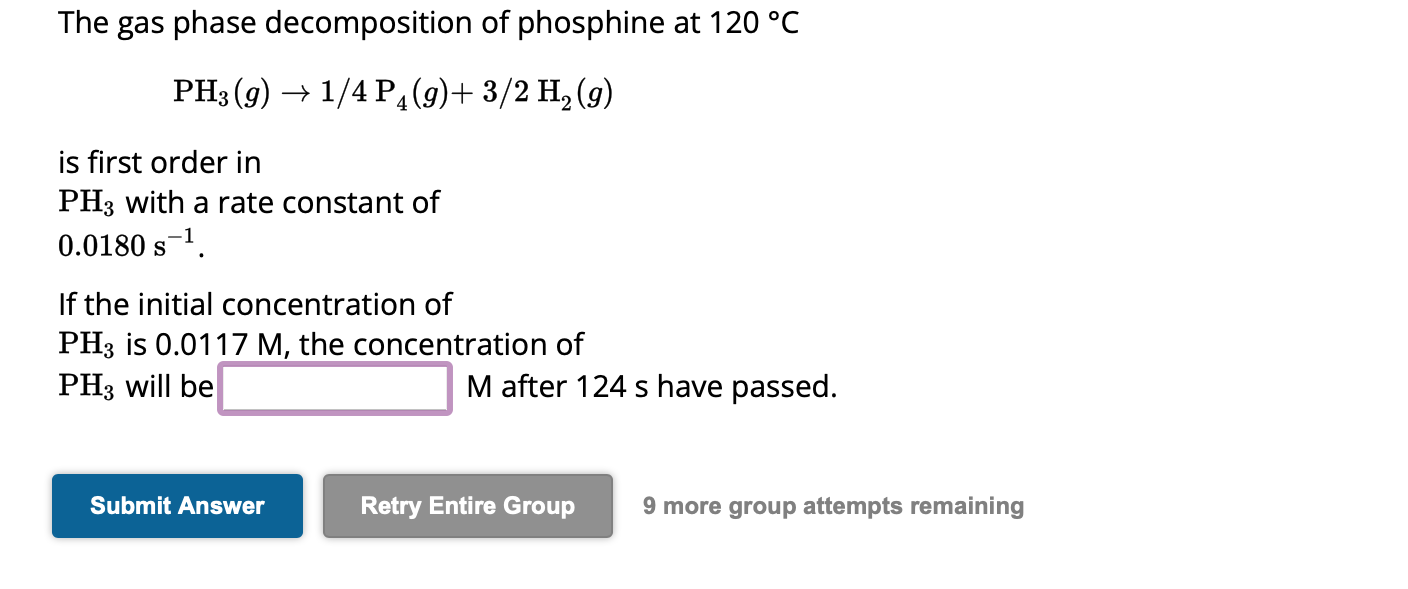
Task: Click the gray Retry Entire Group button label
Action: pos(466,506)
